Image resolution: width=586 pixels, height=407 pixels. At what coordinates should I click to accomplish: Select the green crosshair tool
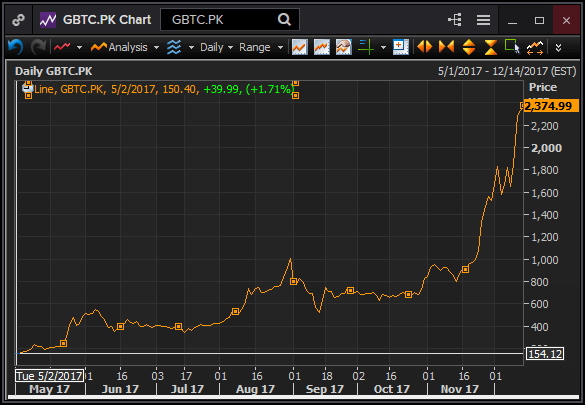(366, 47)
